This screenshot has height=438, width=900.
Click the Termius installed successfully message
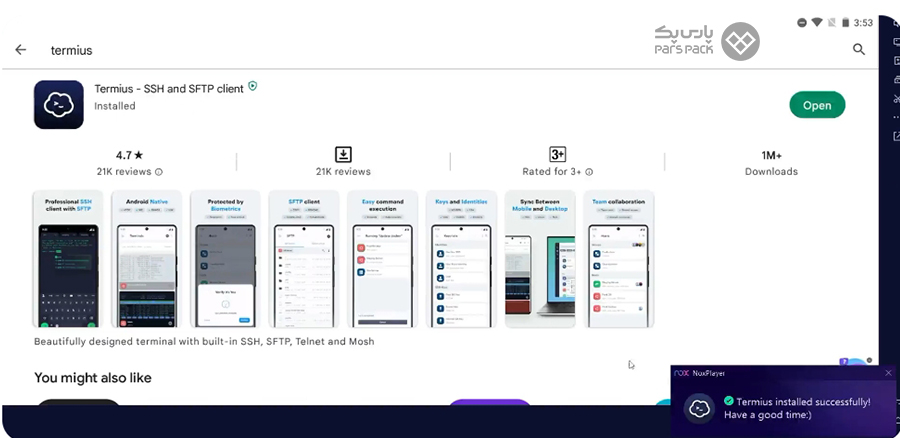[x=797, y=408]
